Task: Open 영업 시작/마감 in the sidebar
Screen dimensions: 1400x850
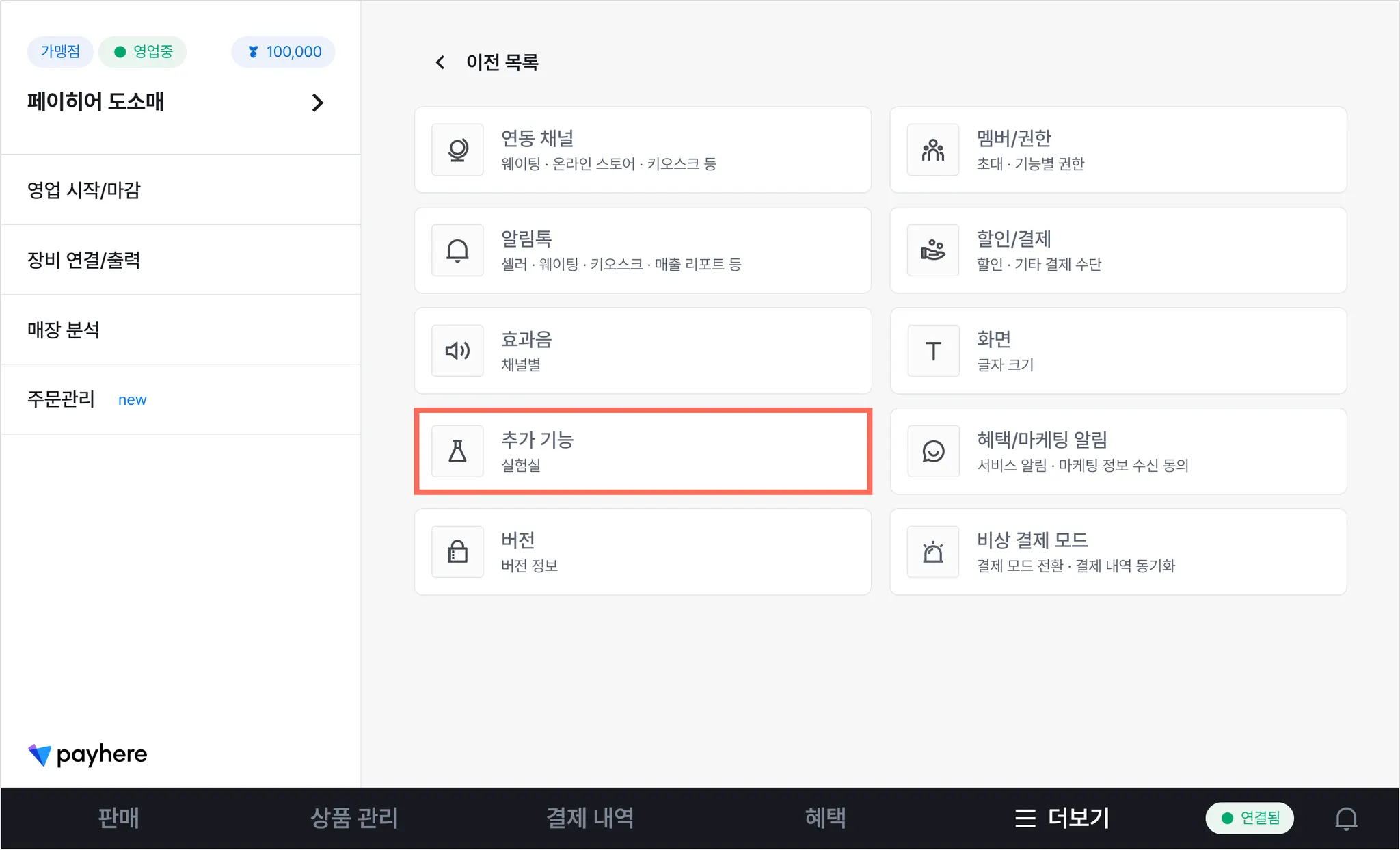Action: [x=84, y=190]
